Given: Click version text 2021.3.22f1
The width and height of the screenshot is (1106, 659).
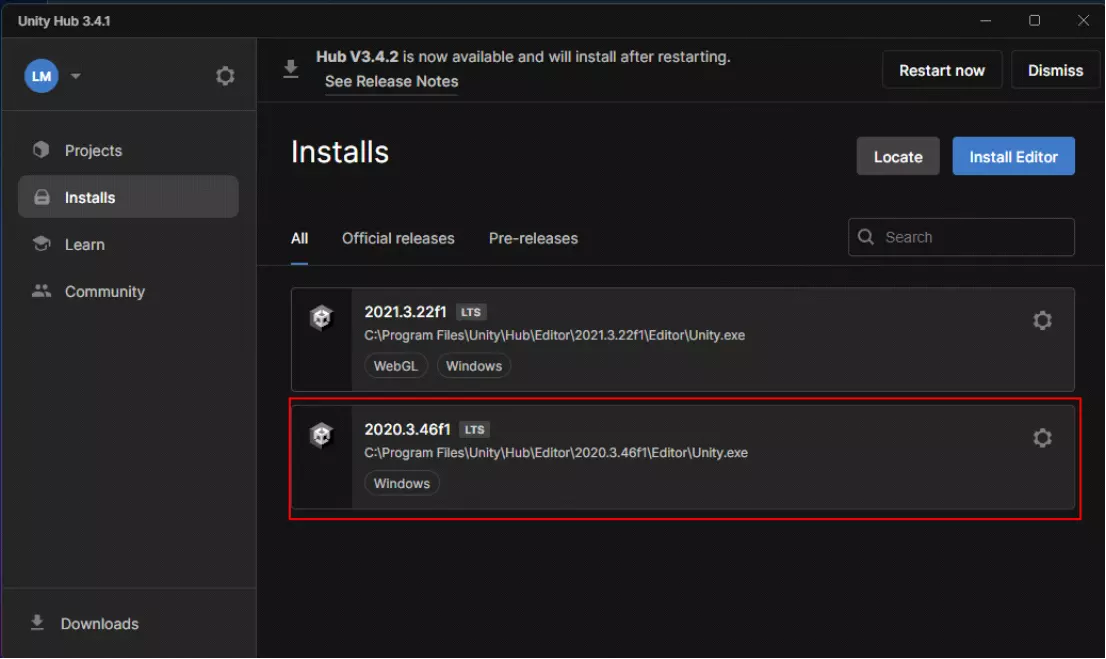Looking at the screenshot, I should [x=406, y=311].
